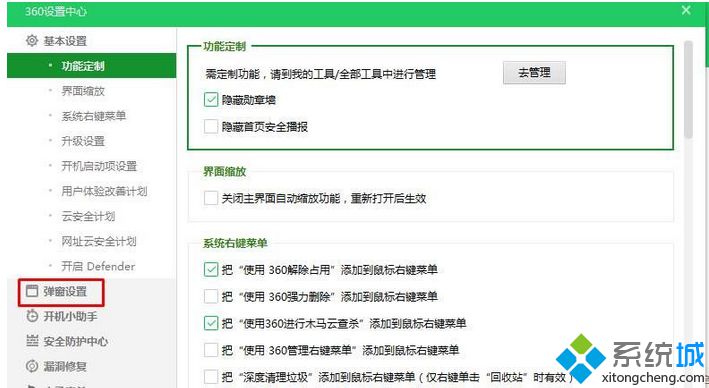Open 开机小助手 section label
The width and height of the screenshot is (709, 388).
tap(70, 316)
